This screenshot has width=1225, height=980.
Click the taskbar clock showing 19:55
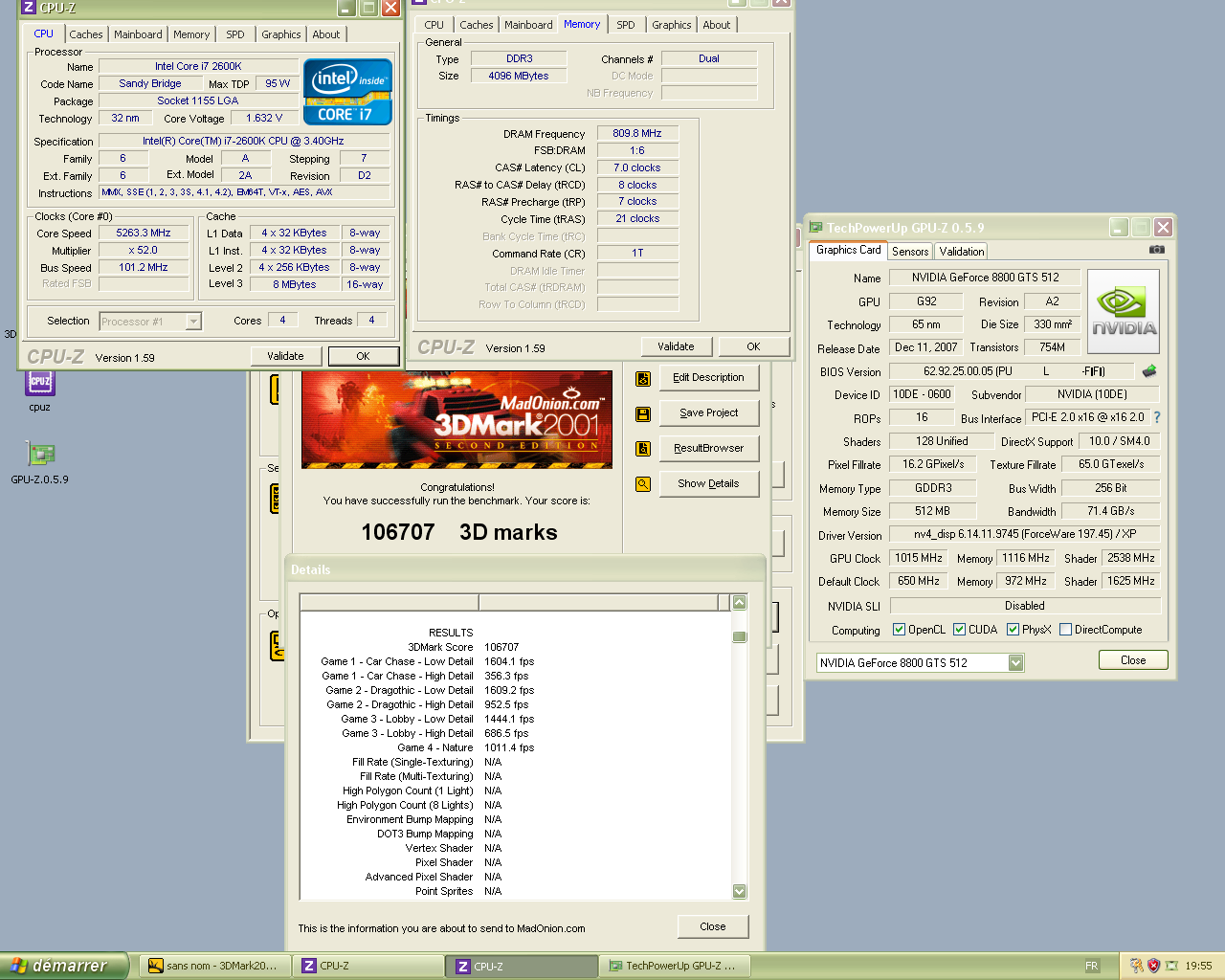[x=1198, y=966]
